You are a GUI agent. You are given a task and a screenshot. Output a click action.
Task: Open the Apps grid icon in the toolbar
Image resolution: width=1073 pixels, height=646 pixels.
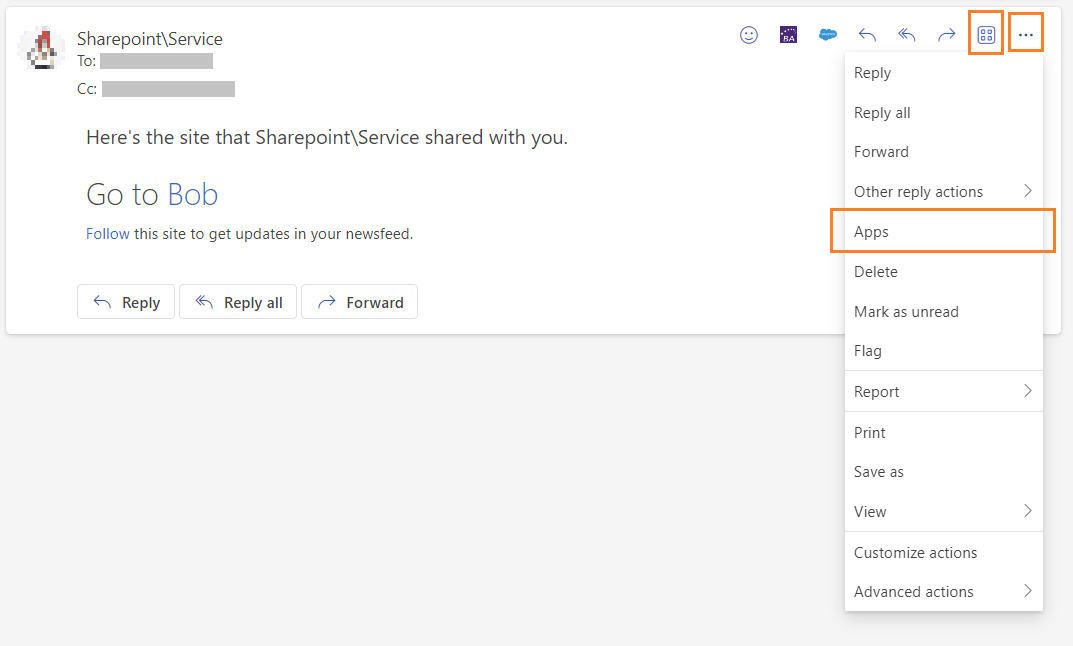pos(986,35)
